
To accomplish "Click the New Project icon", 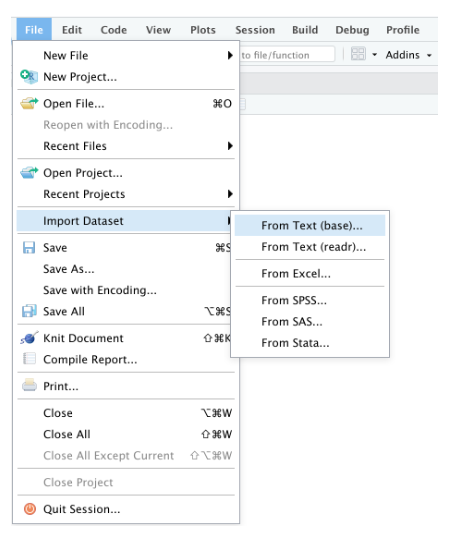I will [29, 76].
